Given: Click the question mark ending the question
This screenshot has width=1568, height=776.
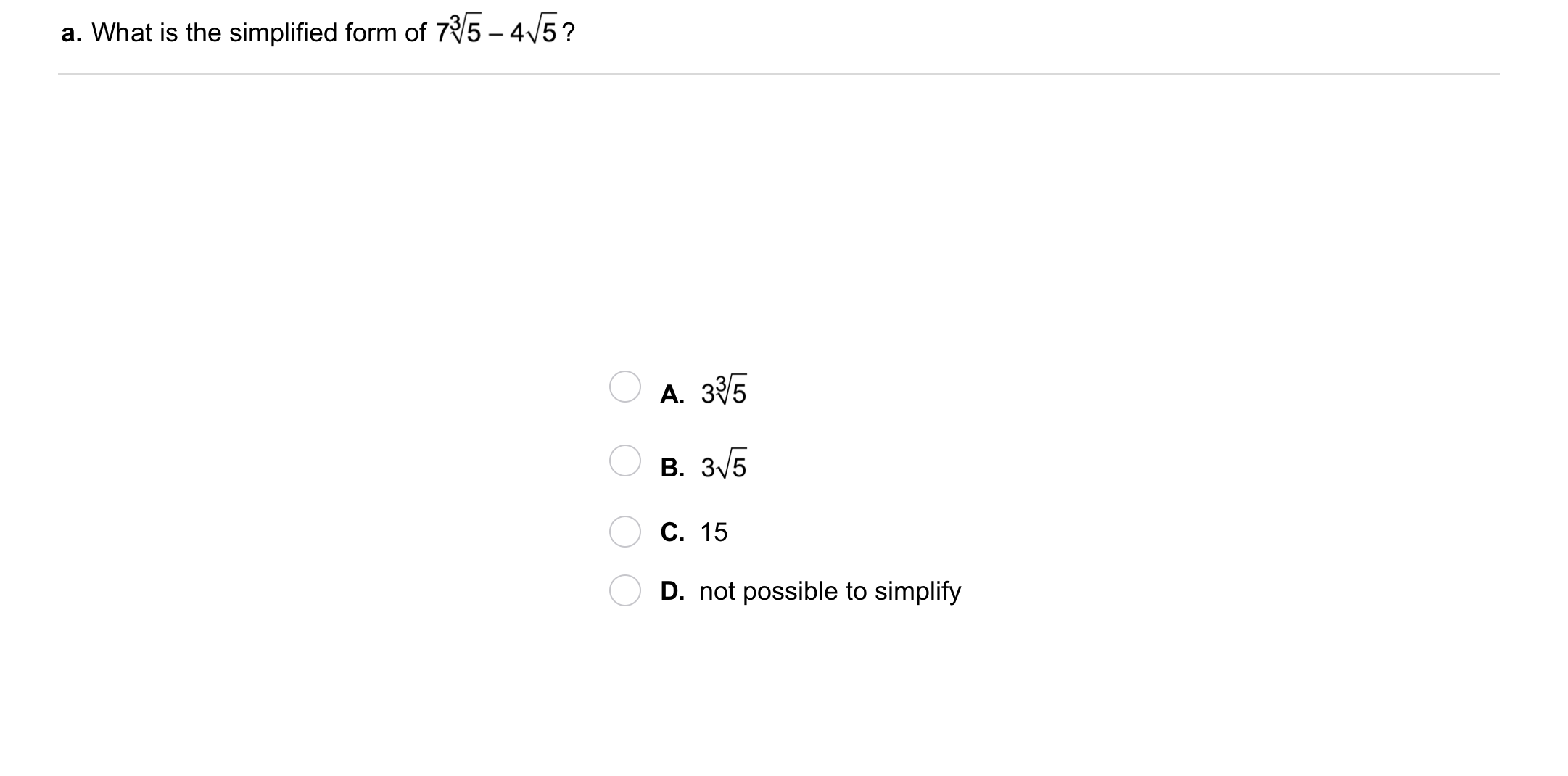Looking at the screenshot, I should pyautogui.click(x=569, y=33).
